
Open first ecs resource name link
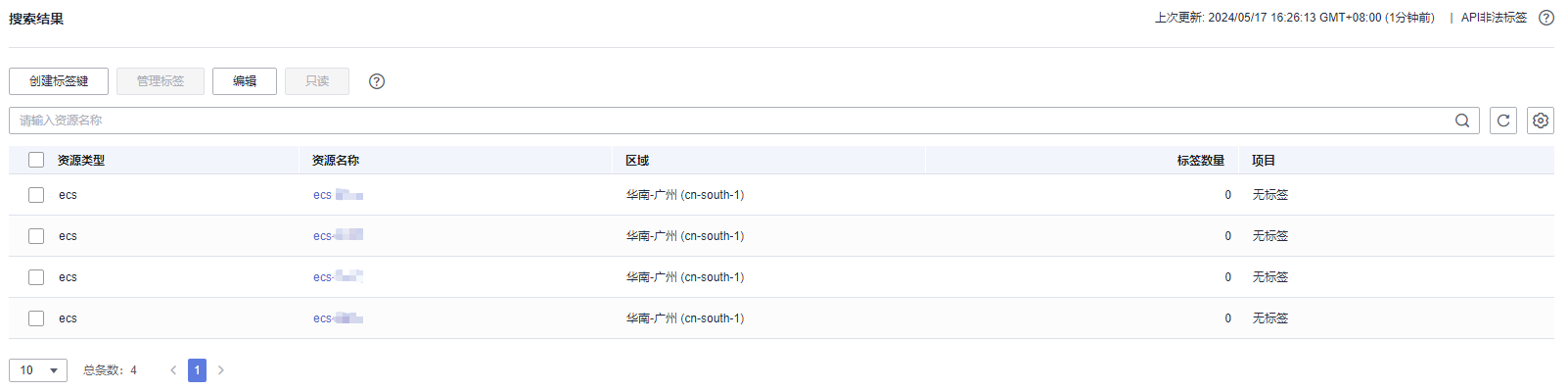(338, 195)
